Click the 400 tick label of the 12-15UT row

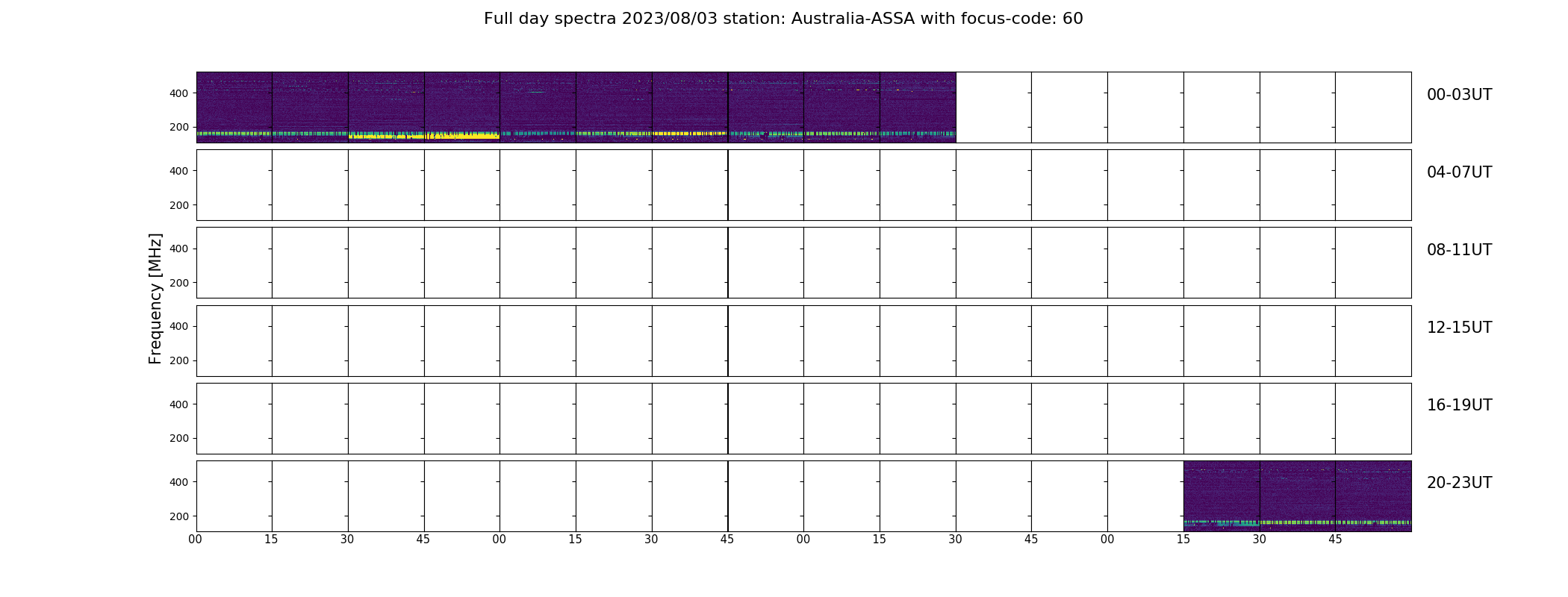pos(179,326)
